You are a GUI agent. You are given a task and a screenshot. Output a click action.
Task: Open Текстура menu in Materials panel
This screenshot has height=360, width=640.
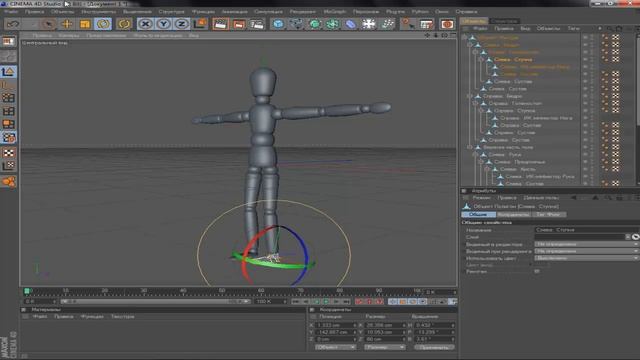click(x=122, y=316)
